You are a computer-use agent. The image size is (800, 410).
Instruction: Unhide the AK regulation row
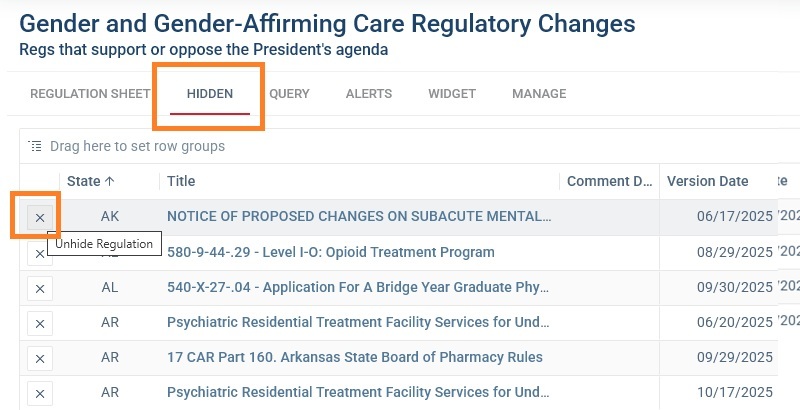[40, 217]
